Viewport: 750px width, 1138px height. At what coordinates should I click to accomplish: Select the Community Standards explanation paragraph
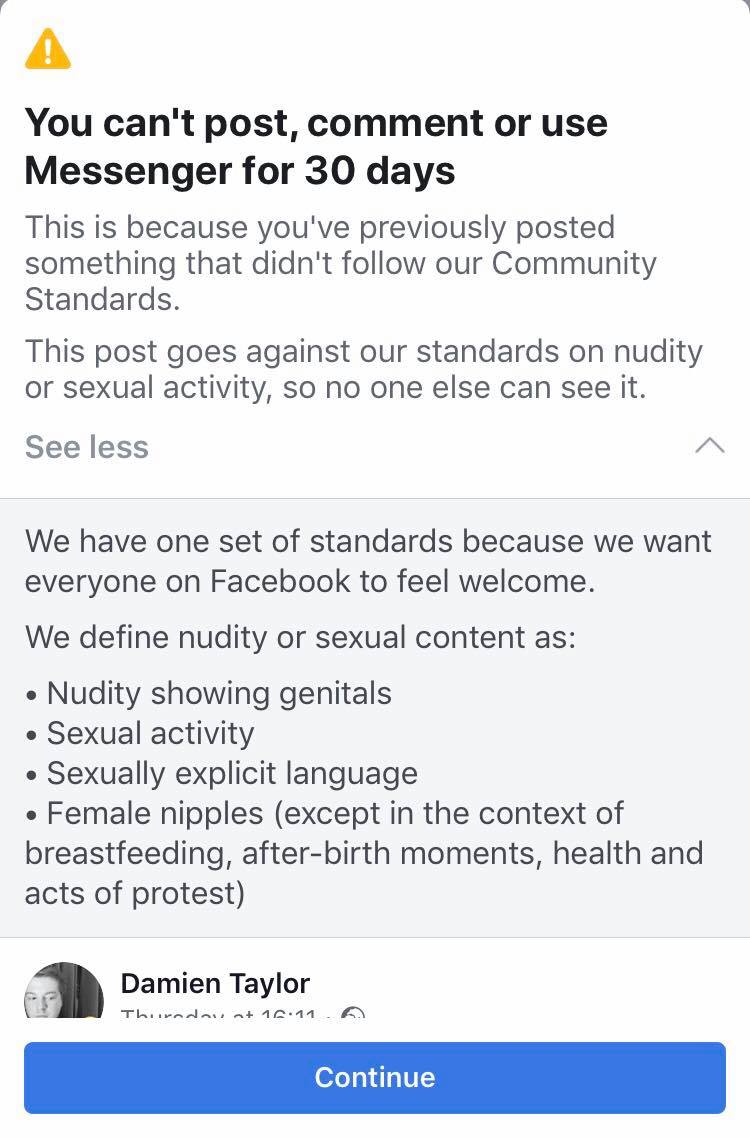[x=340, y=263]
